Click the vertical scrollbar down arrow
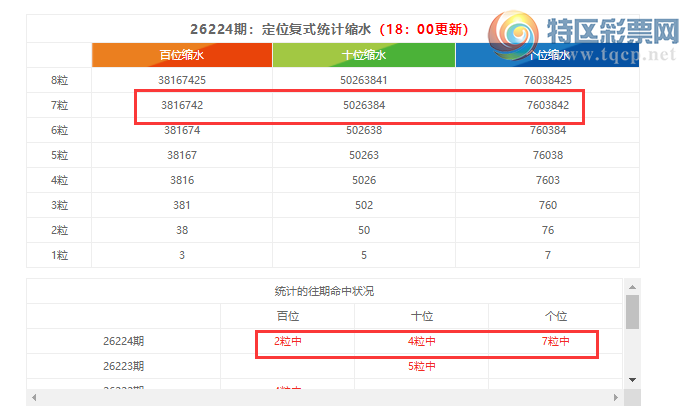This screenshot has width=689, height=418. [632, 380]
